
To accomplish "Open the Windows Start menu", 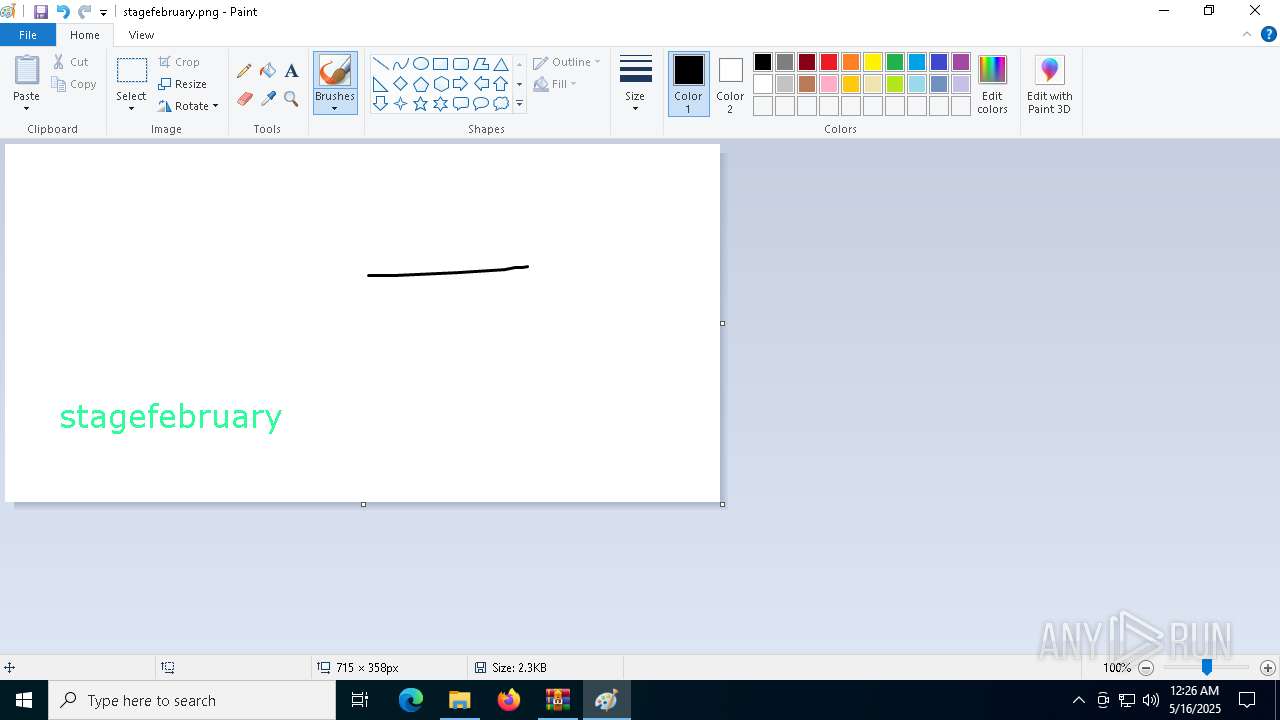I will (24, 700).
